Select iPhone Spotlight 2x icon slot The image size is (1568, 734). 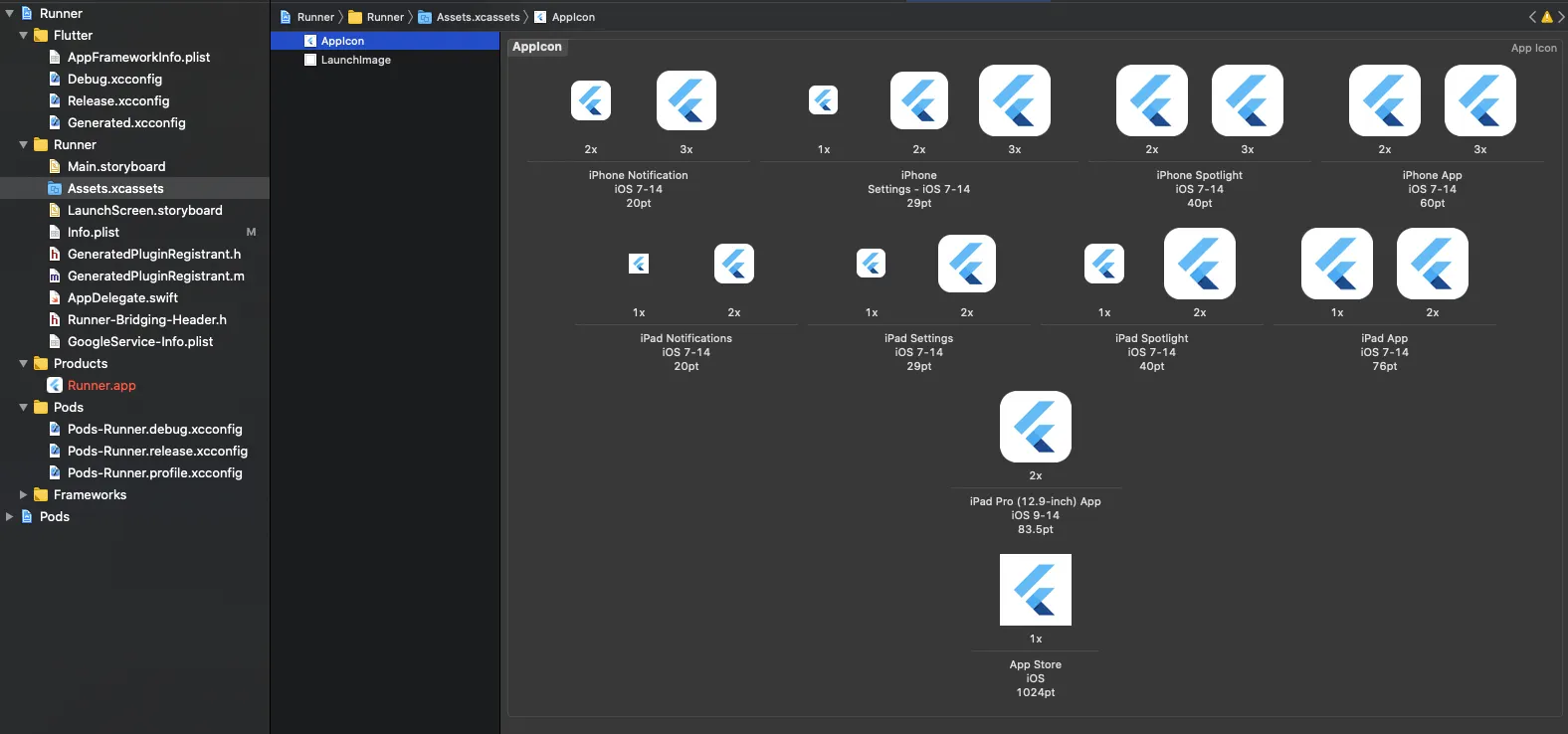point(1152,100)
